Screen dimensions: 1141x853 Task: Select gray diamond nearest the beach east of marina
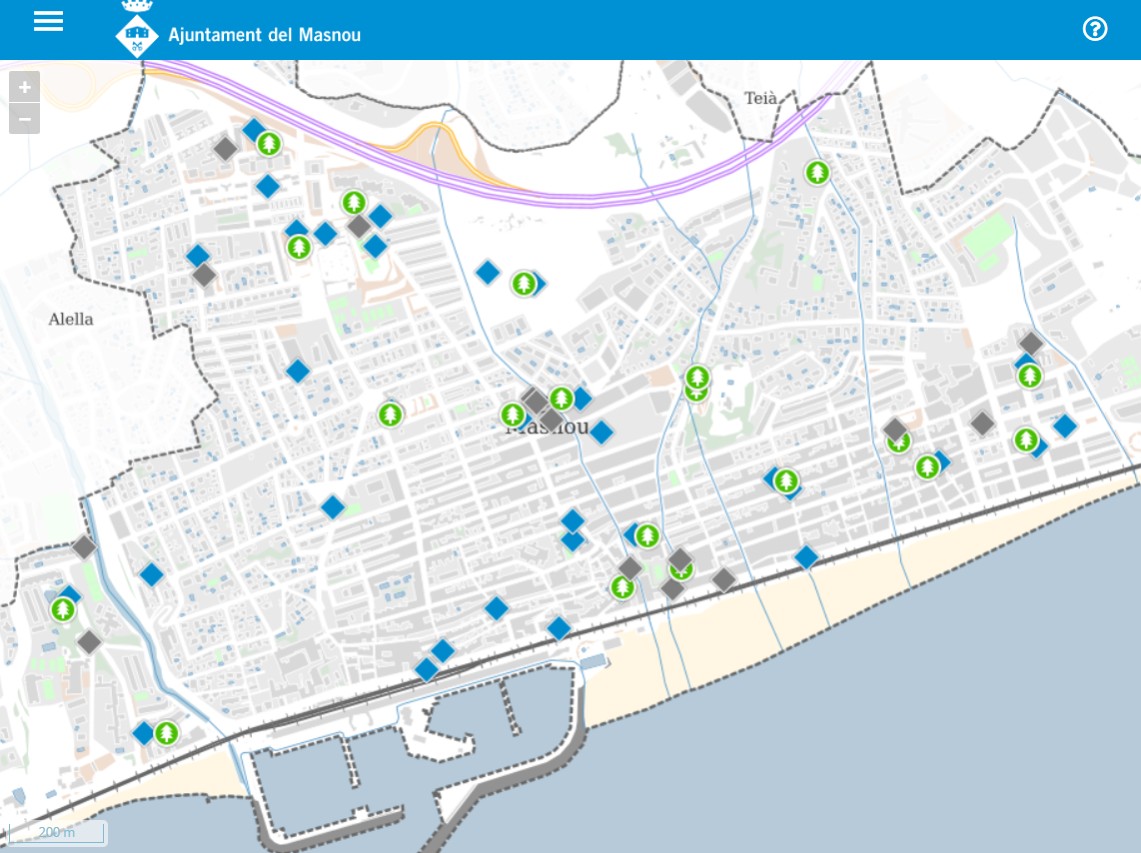724,580
